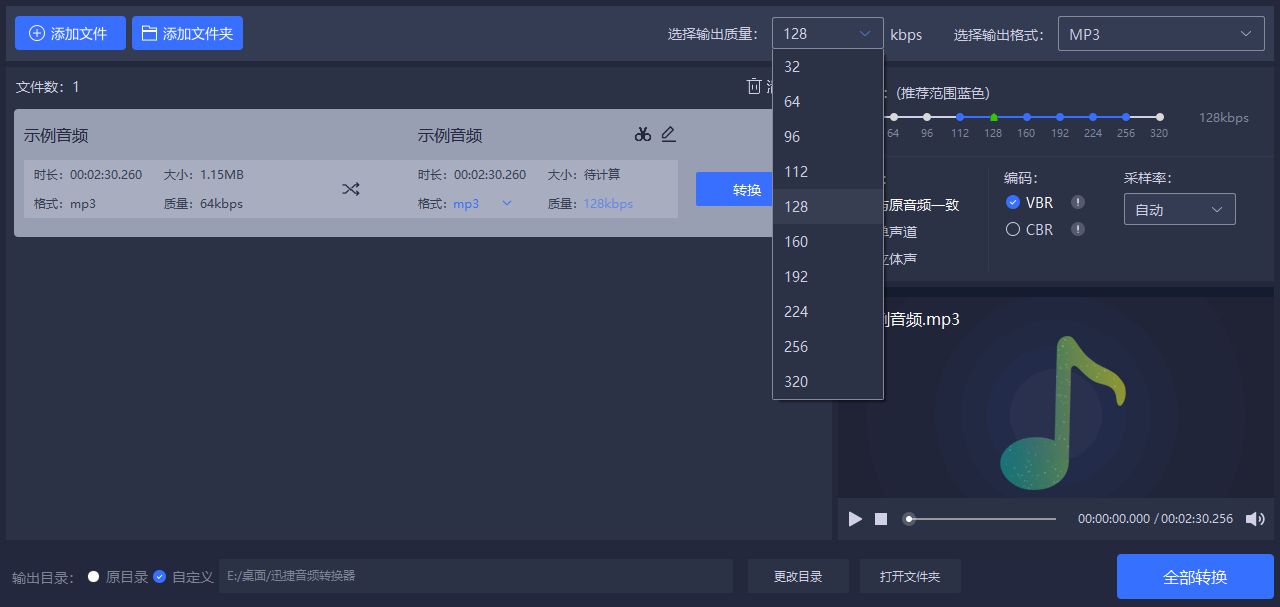
Task: Click the 添加文件 button
Action: tap(70, 33)
